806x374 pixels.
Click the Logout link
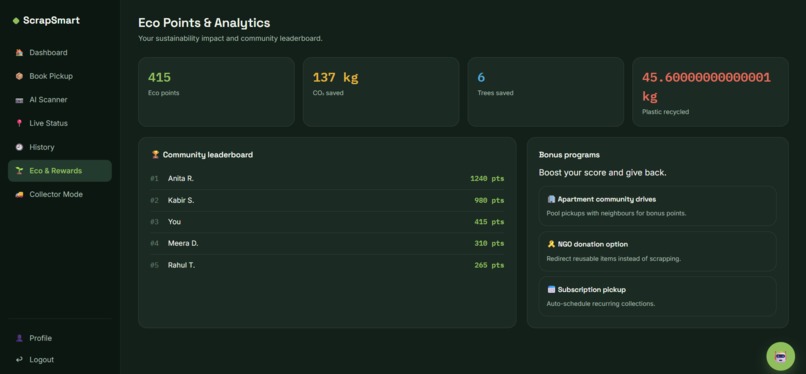[x=60, y=360]
